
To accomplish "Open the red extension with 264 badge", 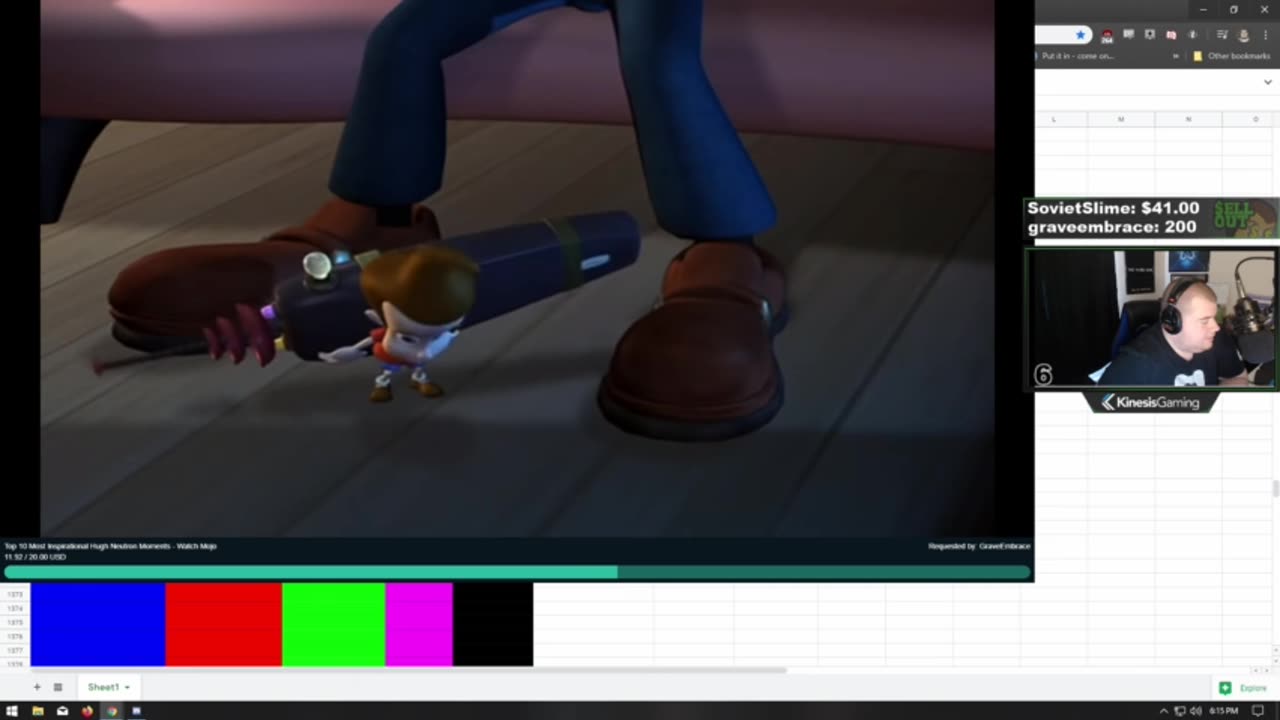I will (1107, 36).
